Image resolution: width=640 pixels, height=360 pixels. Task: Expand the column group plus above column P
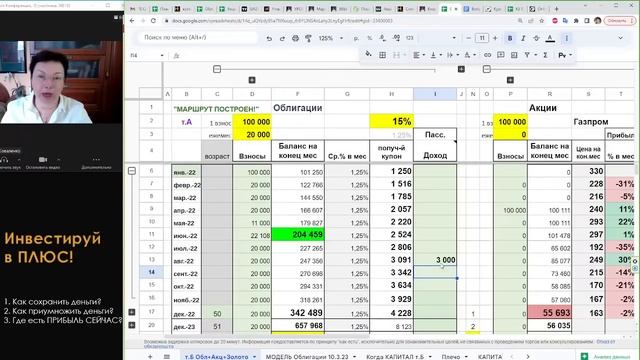coord(510,80)
